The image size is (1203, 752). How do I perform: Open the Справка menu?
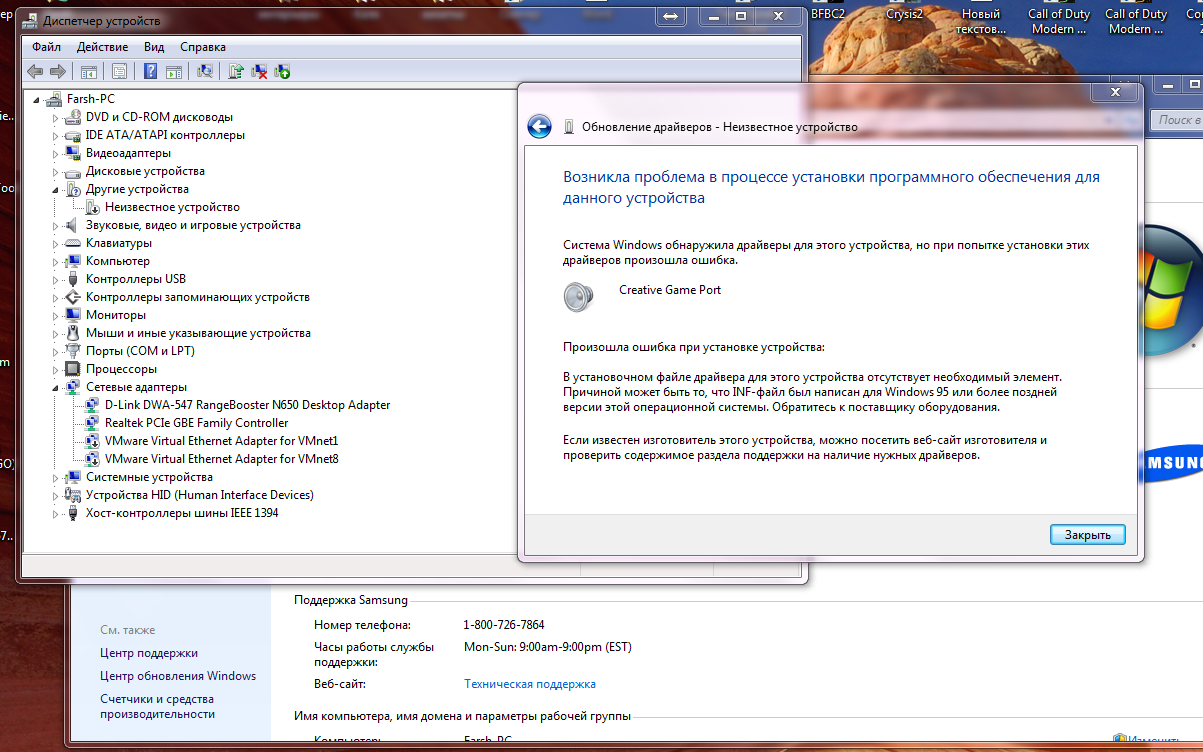coord(202,47)
